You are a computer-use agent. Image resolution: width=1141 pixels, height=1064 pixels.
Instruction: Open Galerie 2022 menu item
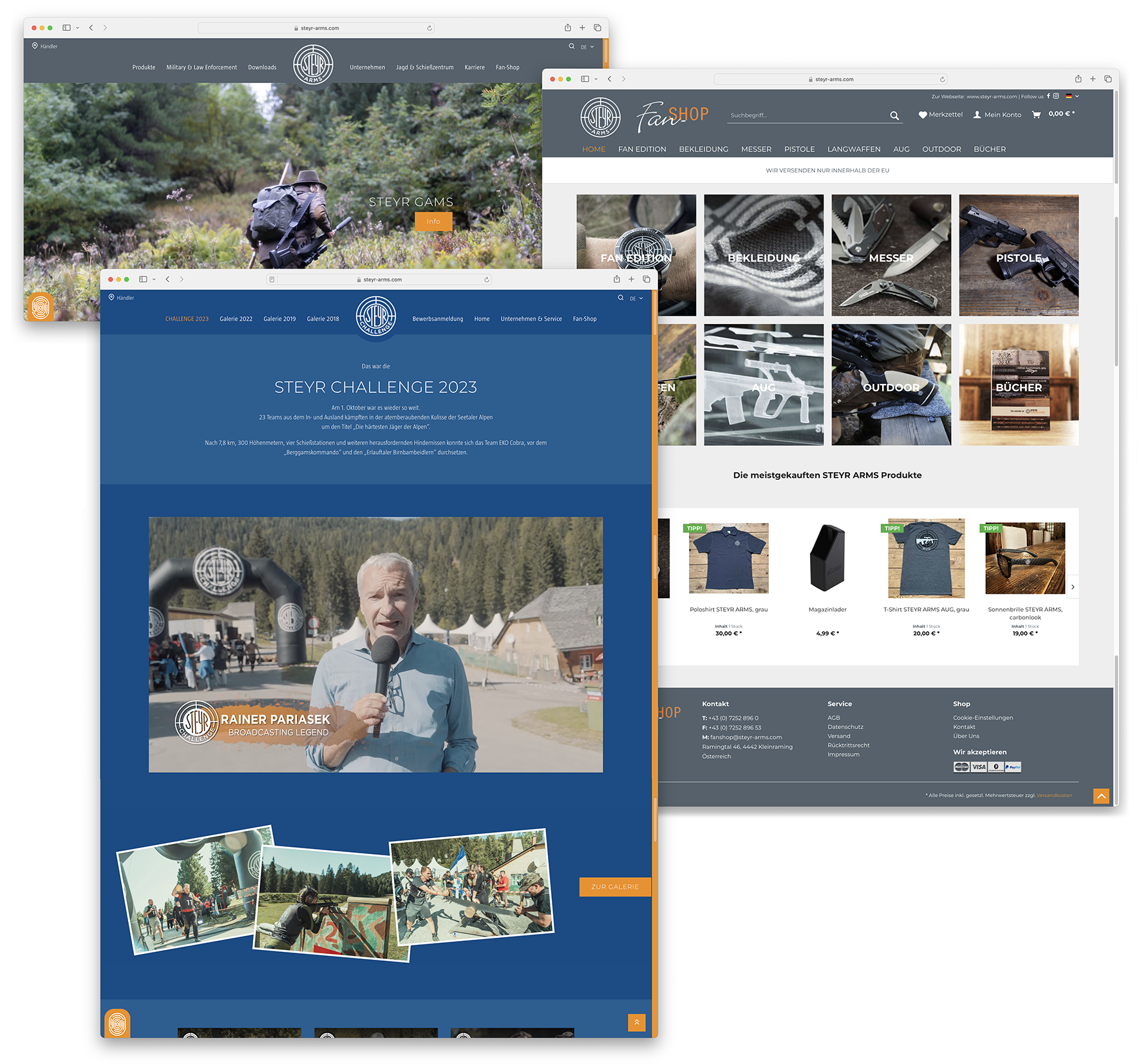coord(236,319)
